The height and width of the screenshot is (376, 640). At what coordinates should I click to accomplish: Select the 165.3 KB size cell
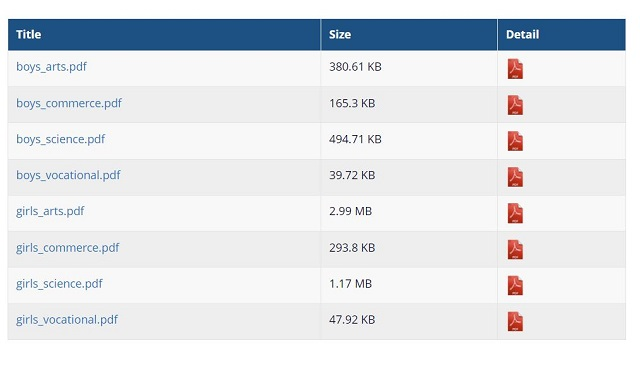tap(409, 105)
